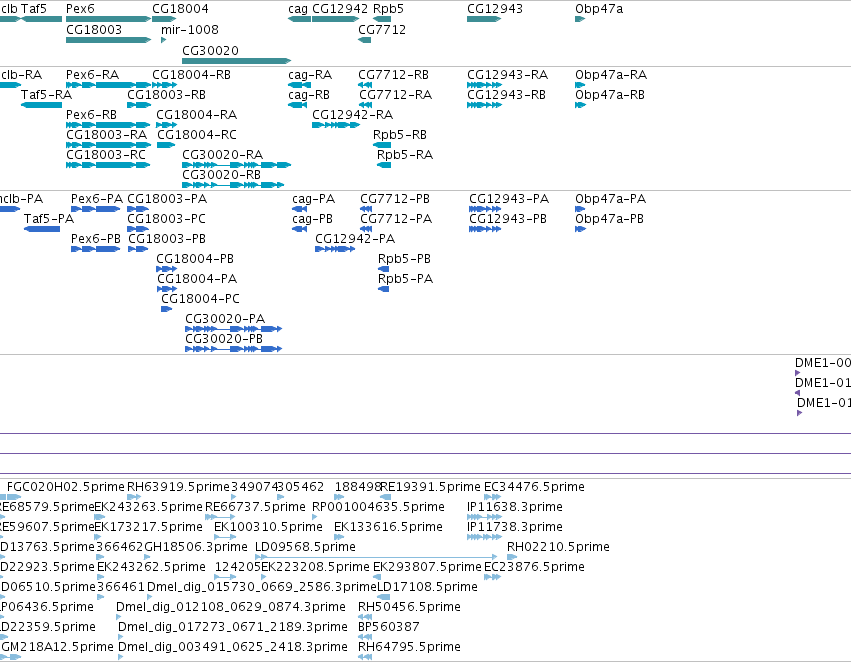
Task: Select transcript CG18003-RB
Action: (x=167, y=94)
